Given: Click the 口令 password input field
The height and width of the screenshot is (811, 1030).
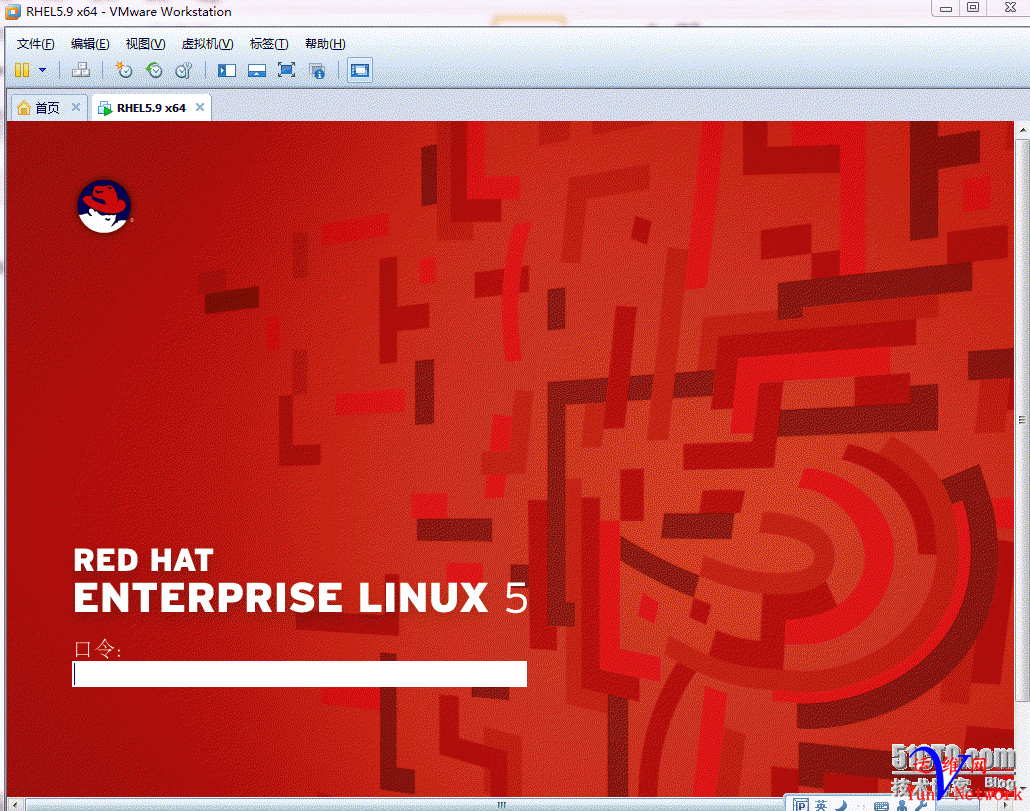Looking at the screenshot, I should tap(300, 674).
